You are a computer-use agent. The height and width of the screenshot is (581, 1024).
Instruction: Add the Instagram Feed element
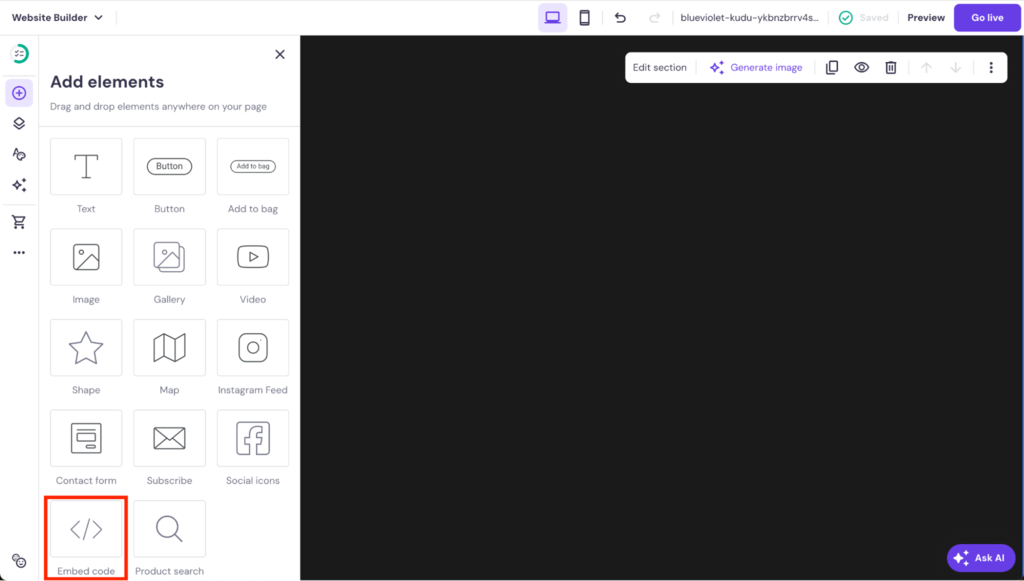click(x=252, y=348)
